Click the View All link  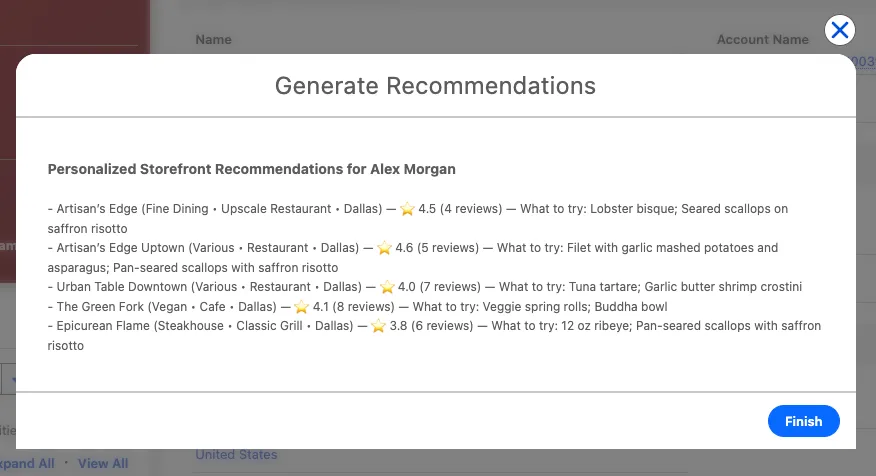coord(103,464)
